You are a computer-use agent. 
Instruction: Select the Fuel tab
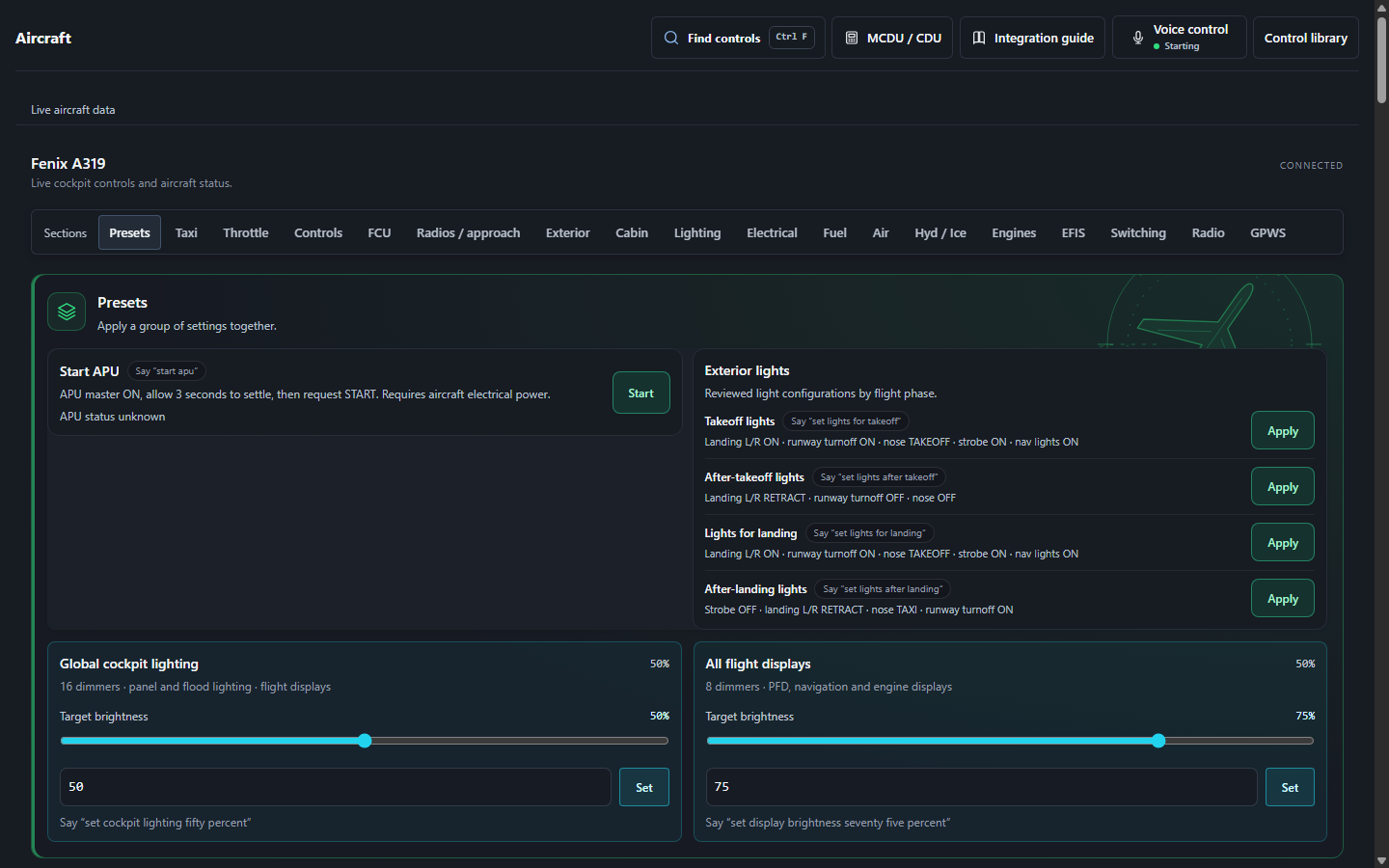[834, 232]
